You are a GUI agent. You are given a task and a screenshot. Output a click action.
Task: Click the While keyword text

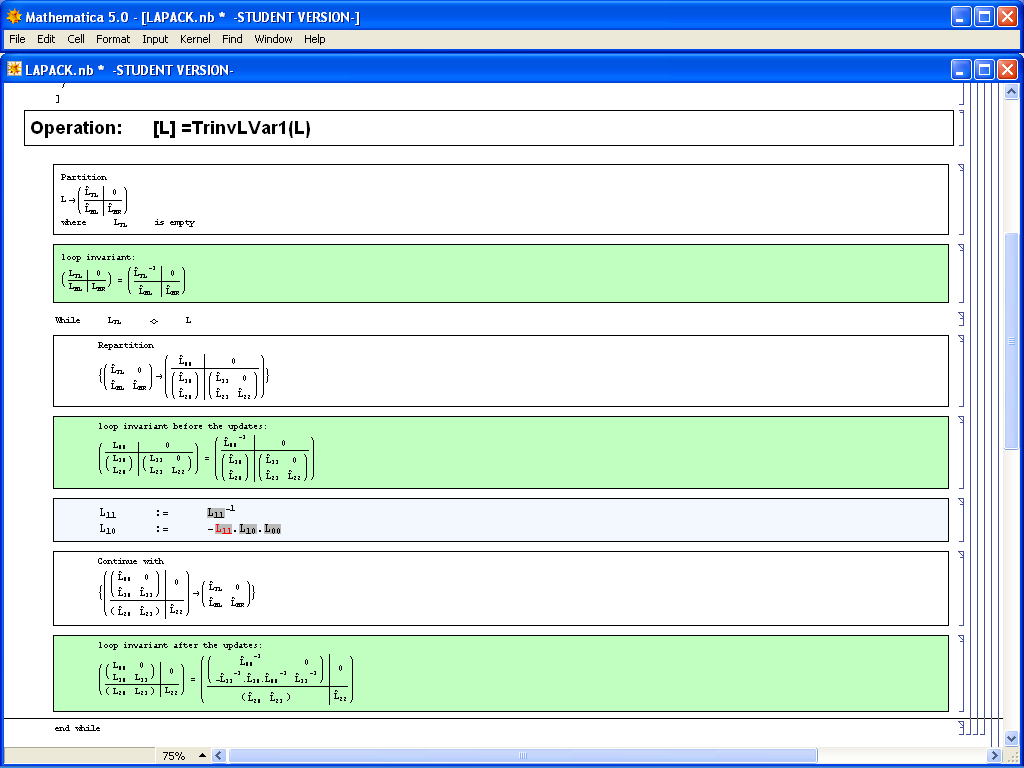(x=68, y=320)
